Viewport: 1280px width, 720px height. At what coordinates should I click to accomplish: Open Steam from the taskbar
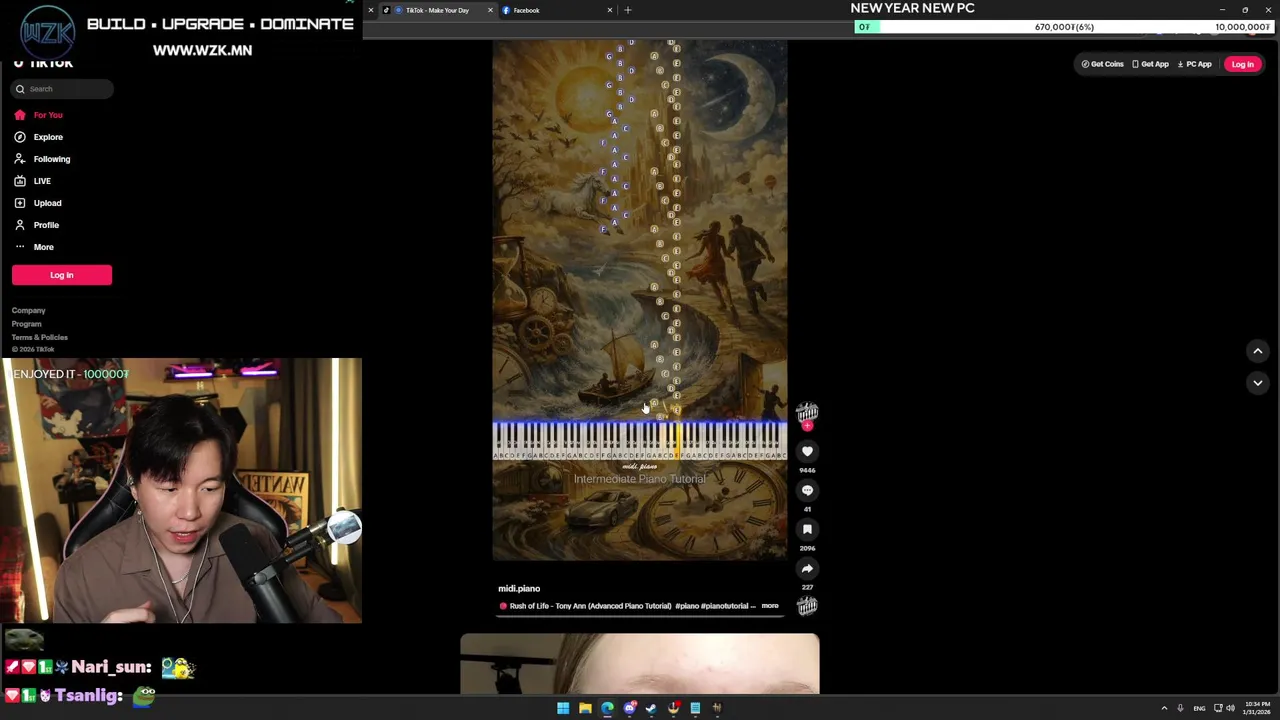(x=651, y=708)
